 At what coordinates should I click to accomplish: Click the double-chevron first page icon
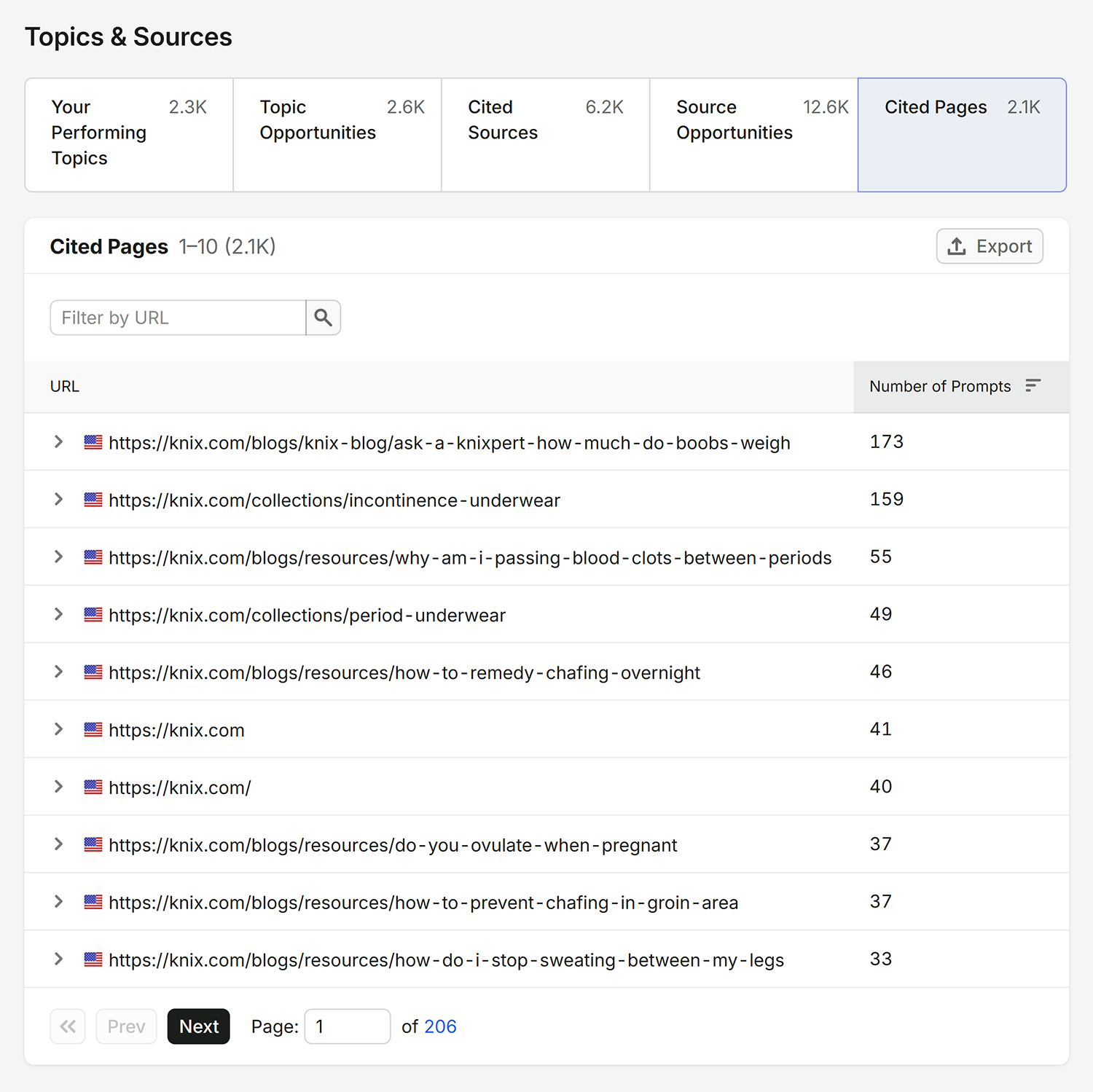68,1026
